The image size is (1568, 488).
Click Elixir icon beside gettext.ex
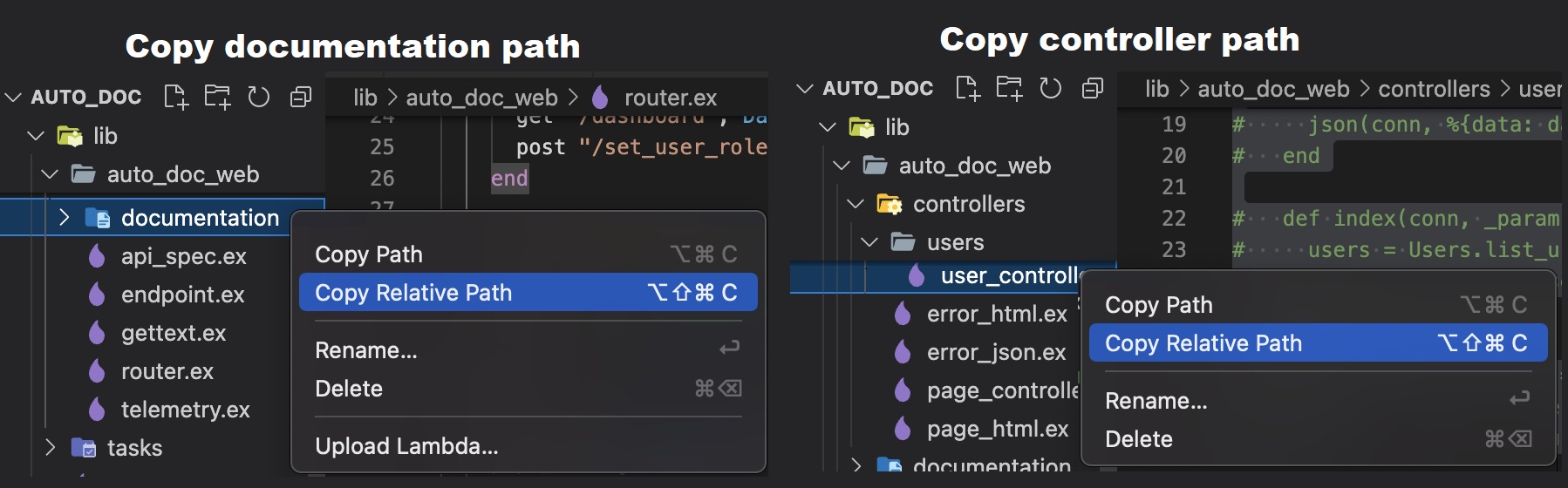click(x=97, y=333)
